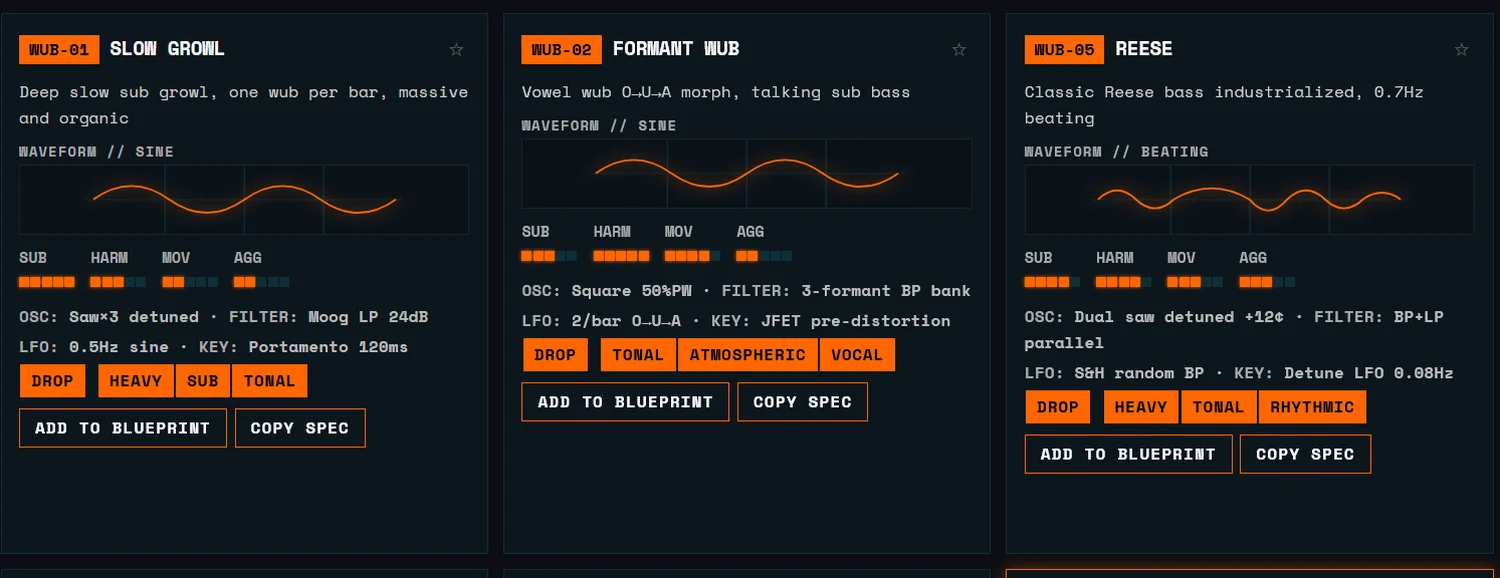Click DROP tag on SLOW GROWL card
This screenshot has width=1500, height=578.
coord(53,381)
